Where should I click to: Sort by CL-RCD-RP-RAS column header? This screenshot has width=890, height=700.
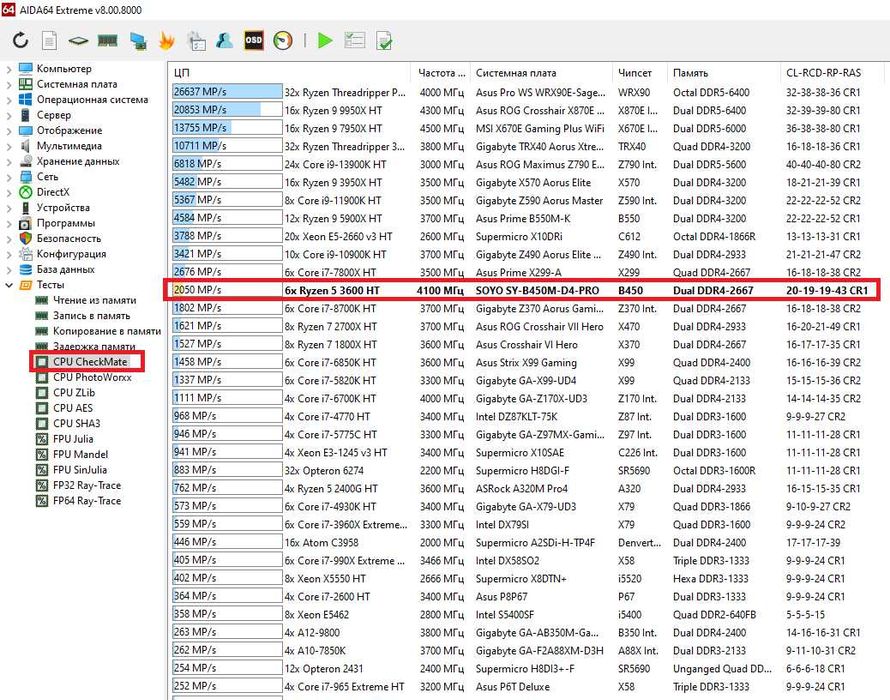(x=832, y=73)
